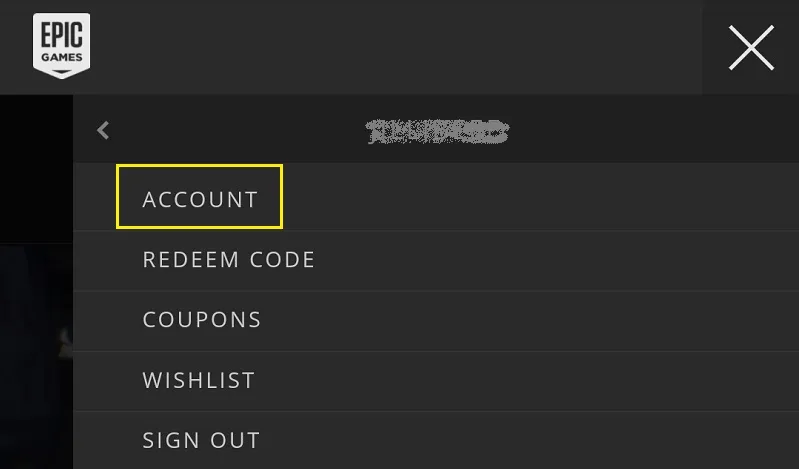Viewport: 799px width, 469px height.
Task: Go back using the left chevron arrow
Action: pyautogui.click(x=103, y=130)
